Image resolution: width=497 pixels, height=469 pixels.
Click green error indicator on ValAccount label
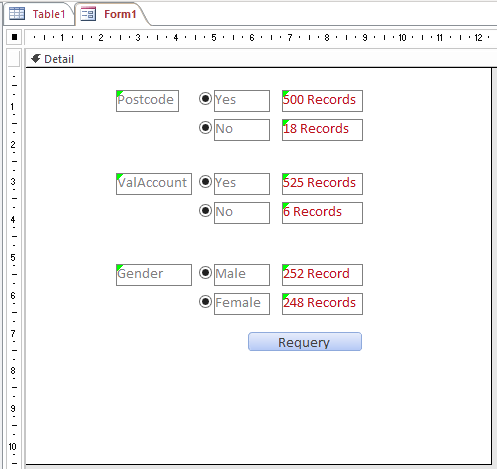119,176
